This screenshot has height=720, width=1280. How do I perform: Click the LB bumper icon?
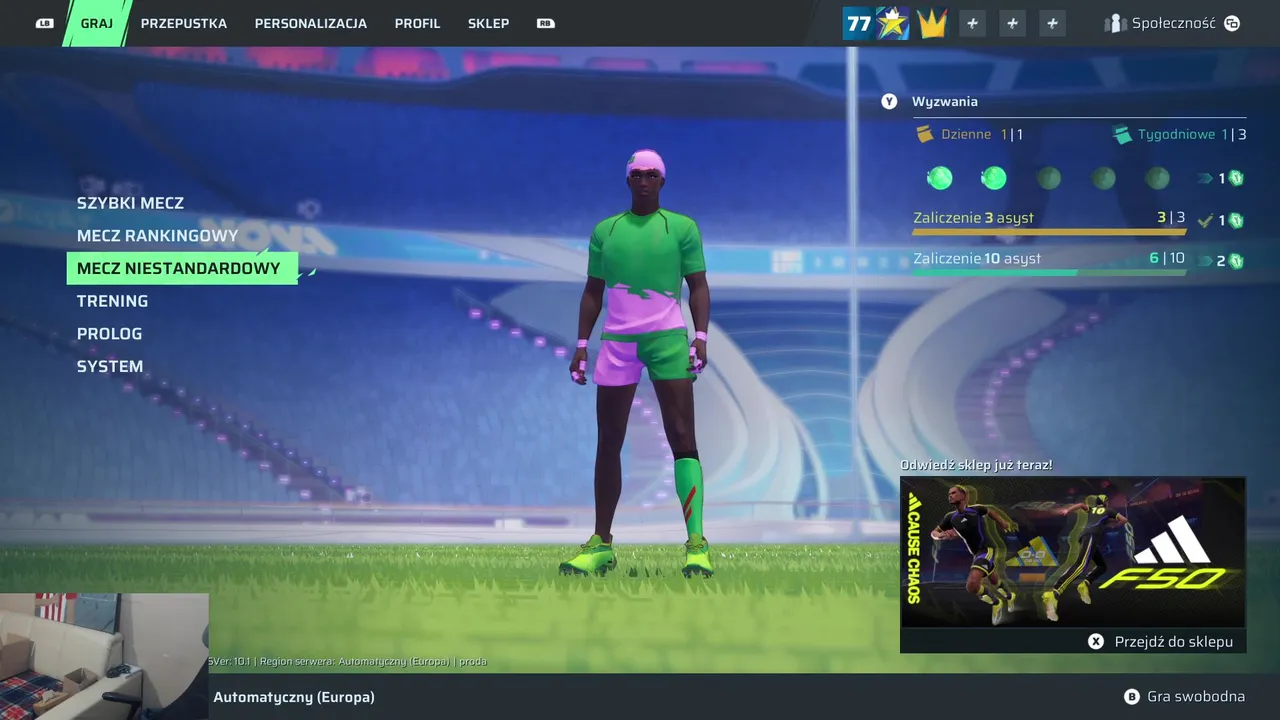44,23
